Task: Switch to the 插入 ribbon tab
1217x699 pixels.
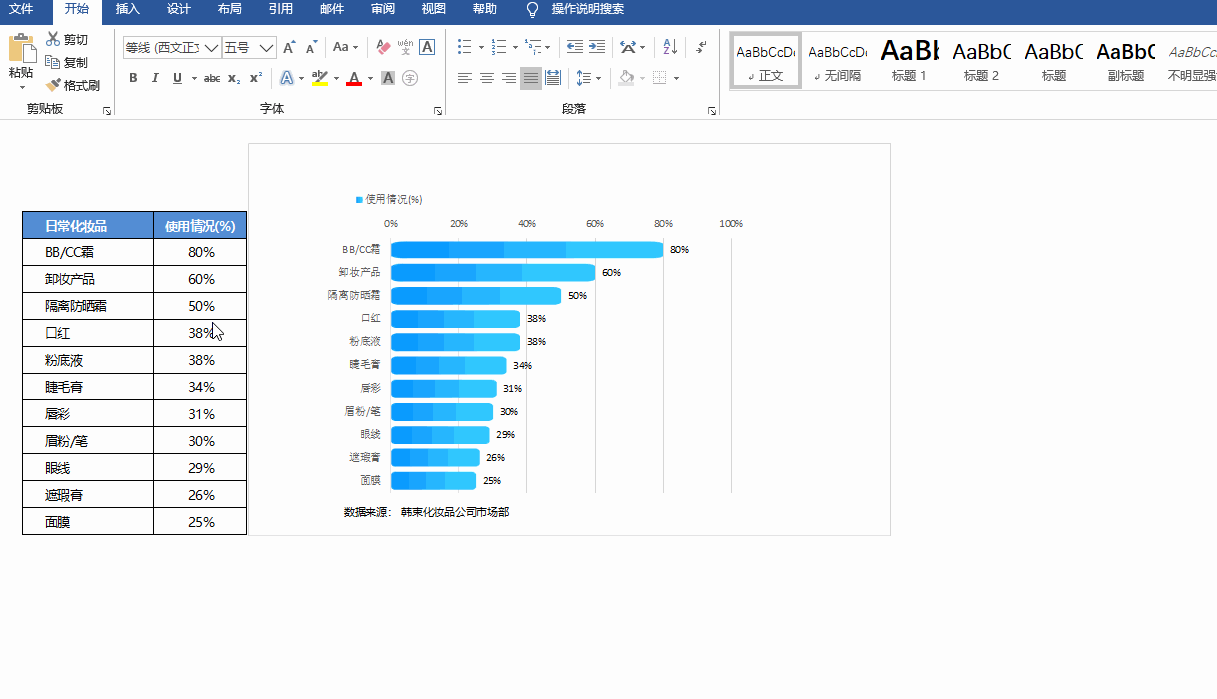Action: (127, 10)
